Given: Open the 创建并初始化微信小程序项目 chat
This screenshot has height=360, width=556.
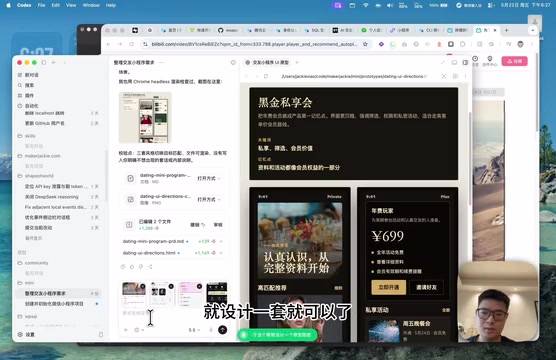Looking at the screenshot, I should tap(59, 304).
